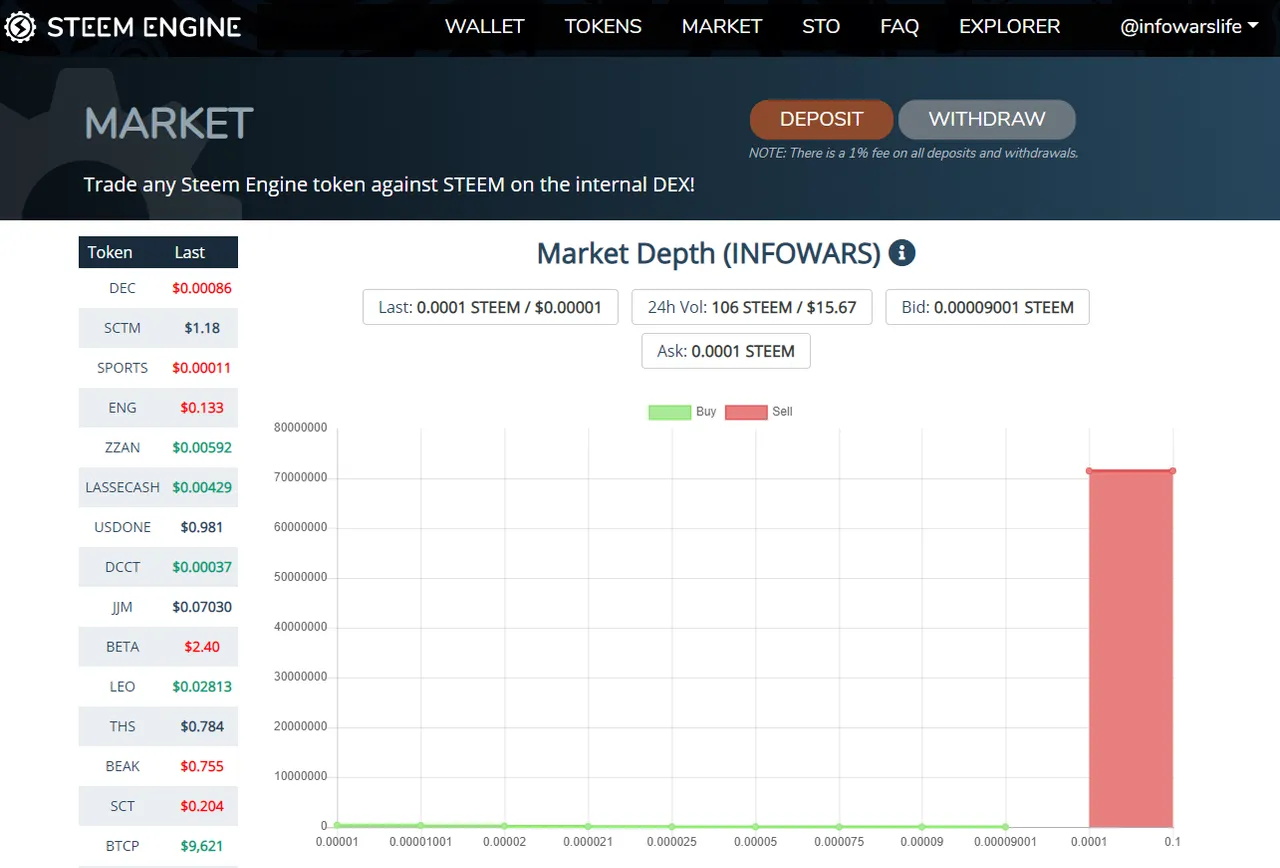The height and width of the screenshot is (868, 1280).
Task: Select the BEAK token row
Action: coord(158,766)
